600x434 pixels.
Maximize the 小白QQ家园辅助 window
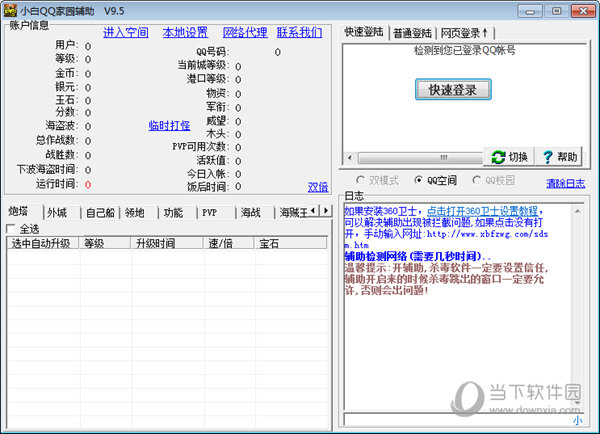(x=556, y=11)
